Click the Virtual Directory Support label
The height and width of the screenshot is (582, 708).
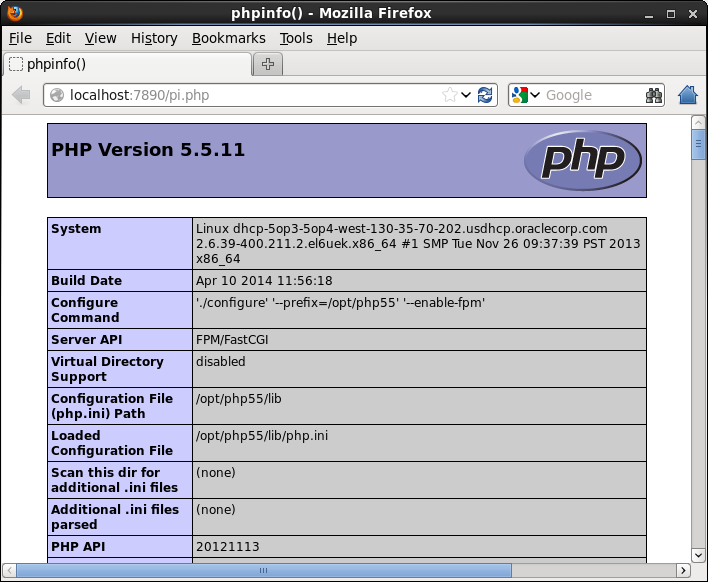coord(107,369)
